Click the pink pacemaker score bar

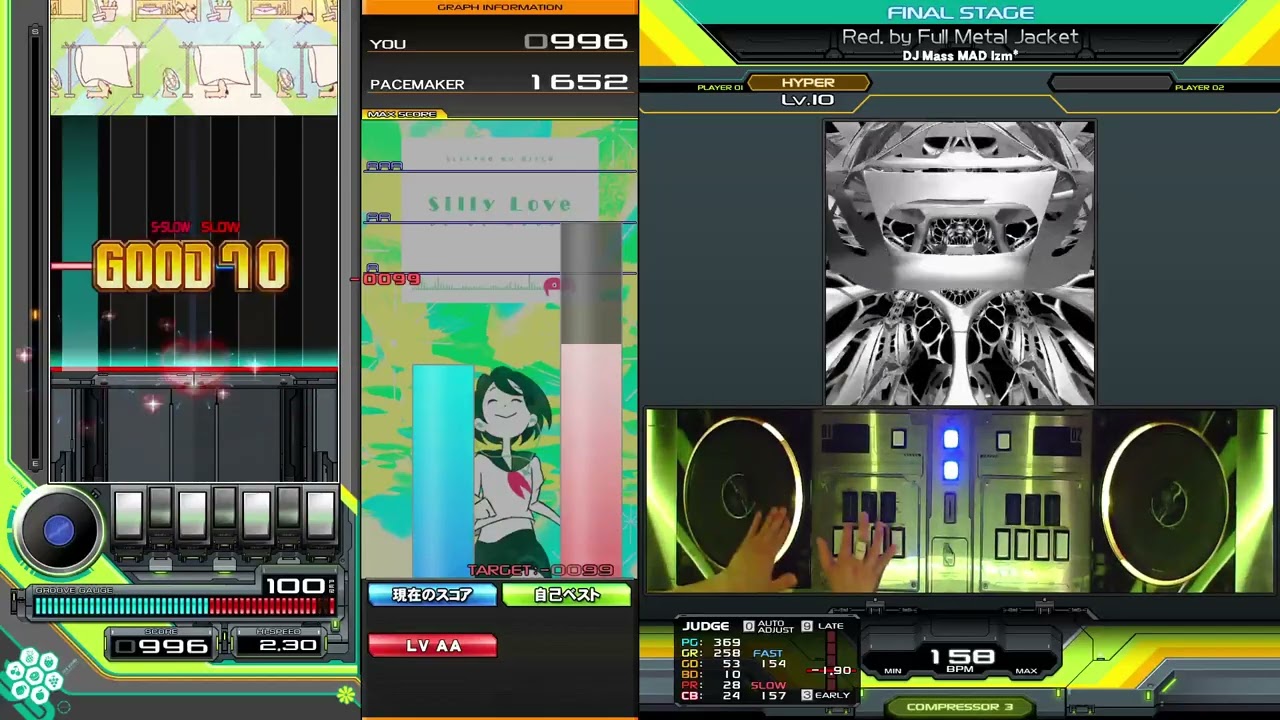pos(590,460)
